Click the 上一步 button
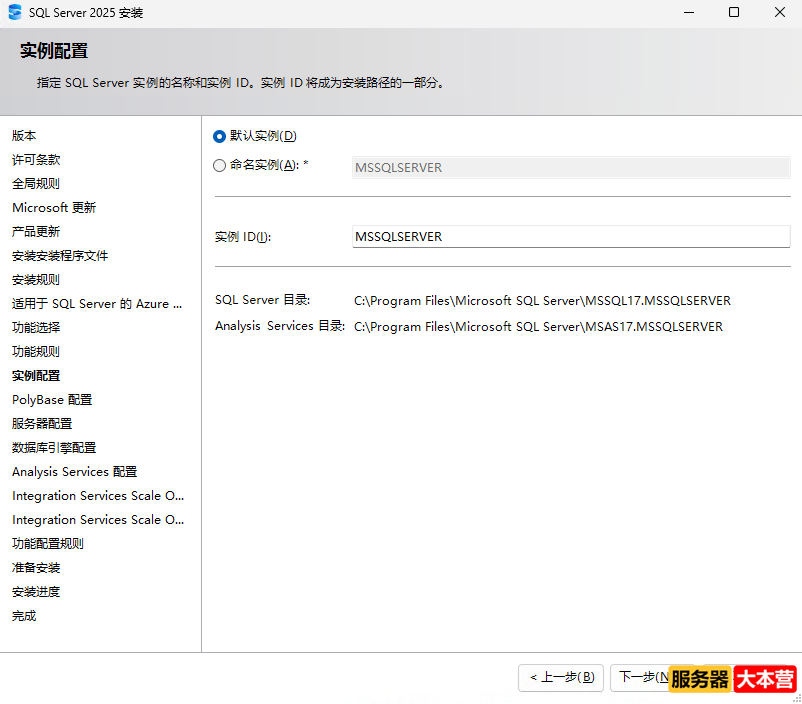 click(x=560, y=678)
